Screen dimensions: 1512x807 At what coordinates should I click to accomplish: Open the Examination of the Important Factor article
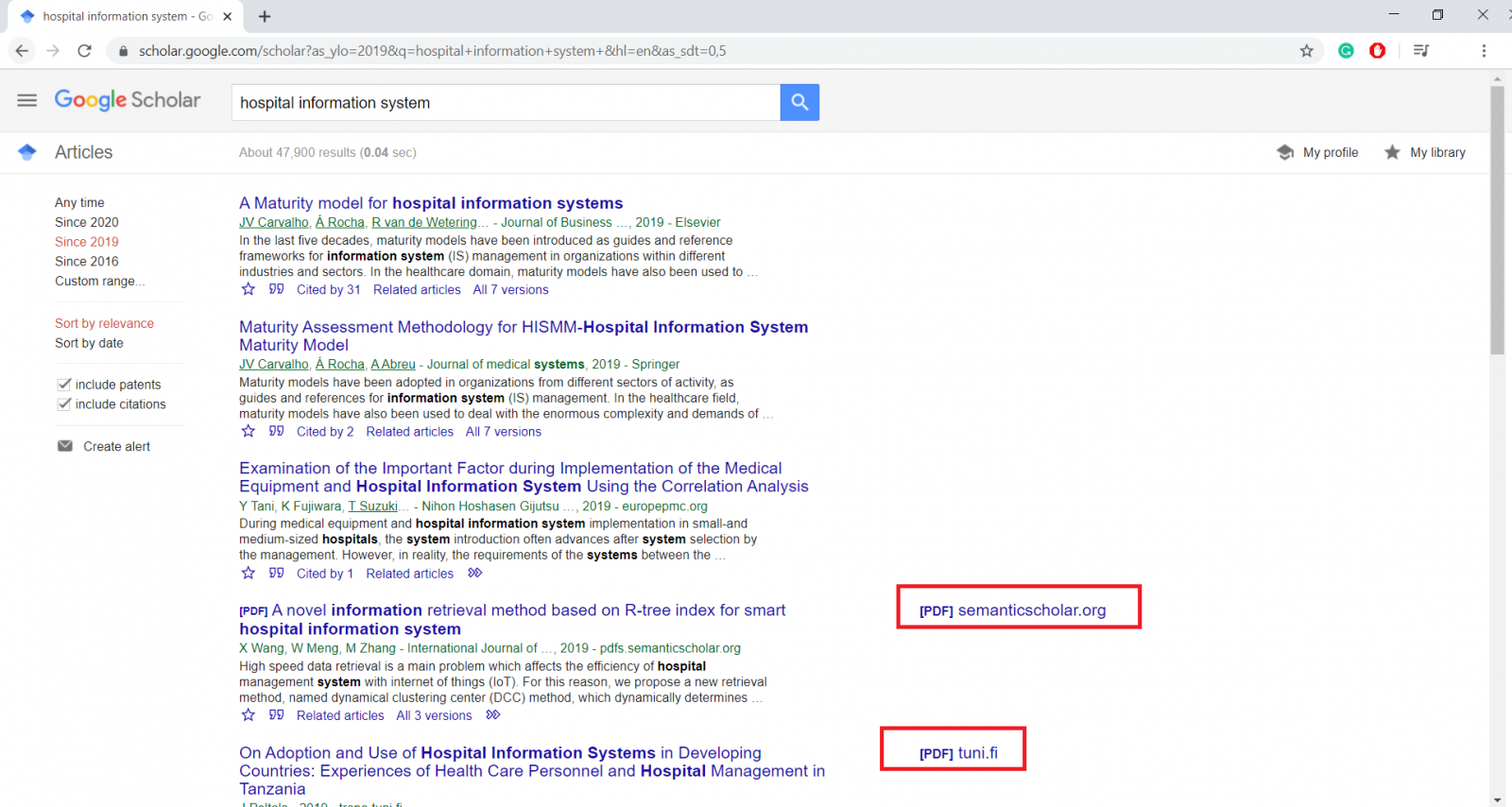[x=524, y=477]
